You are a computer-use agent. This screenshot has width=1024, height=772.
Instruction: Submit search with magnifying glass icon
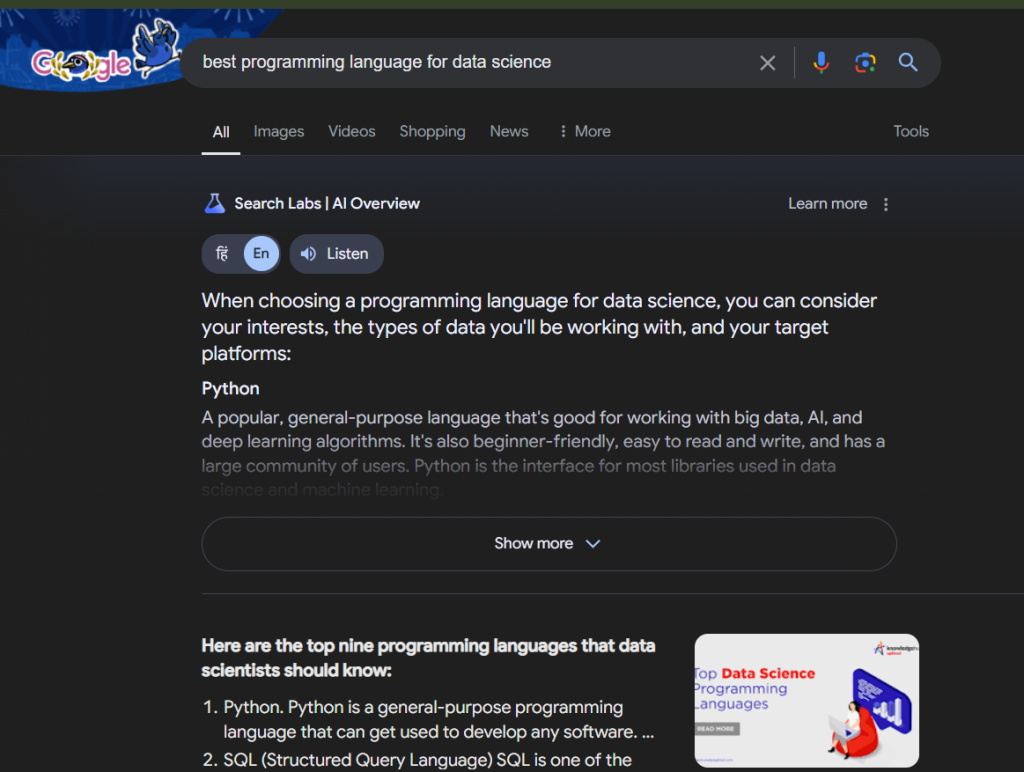click(908, 62)
